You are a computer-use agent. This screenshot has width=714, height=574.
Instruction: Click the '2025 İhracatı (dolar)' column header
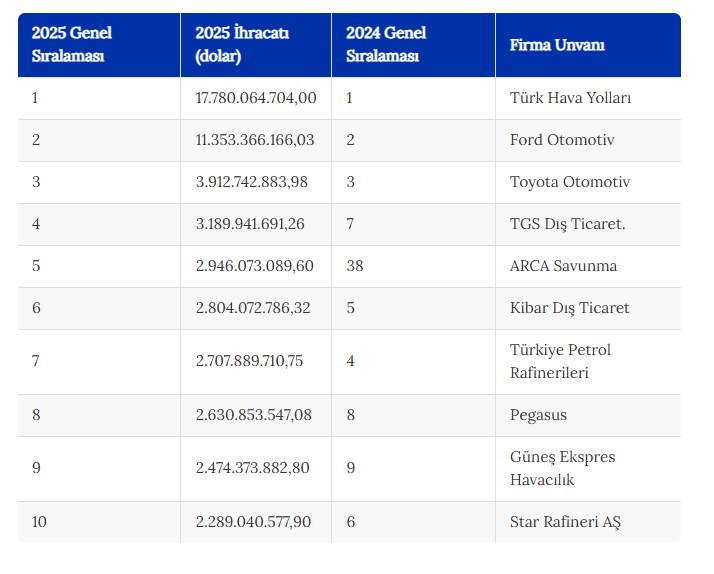(256, 45)
